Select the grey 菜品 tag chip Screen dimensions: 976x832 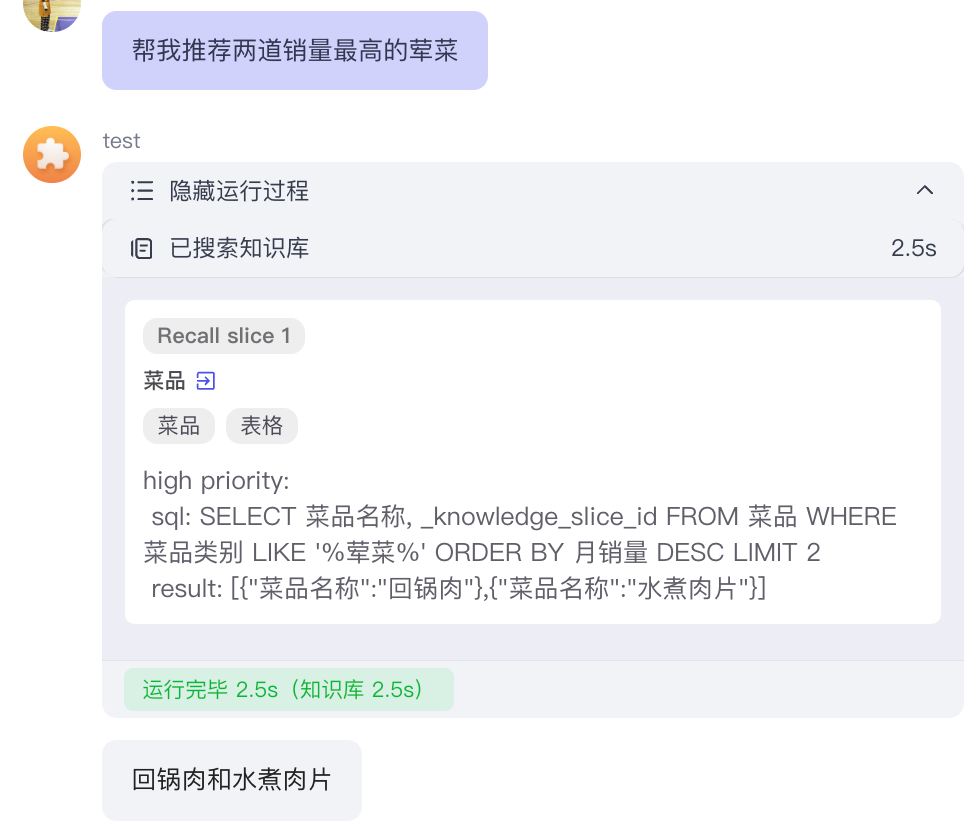(x=179, y=426)
